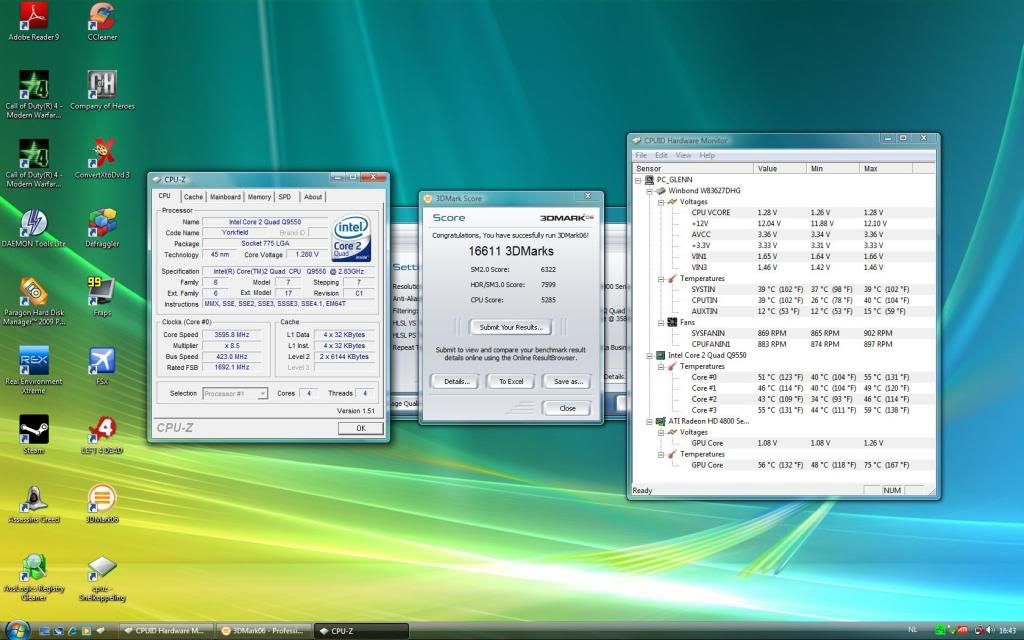The image size is (1024, 640).
Task: Click the Close button in 3DMark Score
Action: pos(567,408)
